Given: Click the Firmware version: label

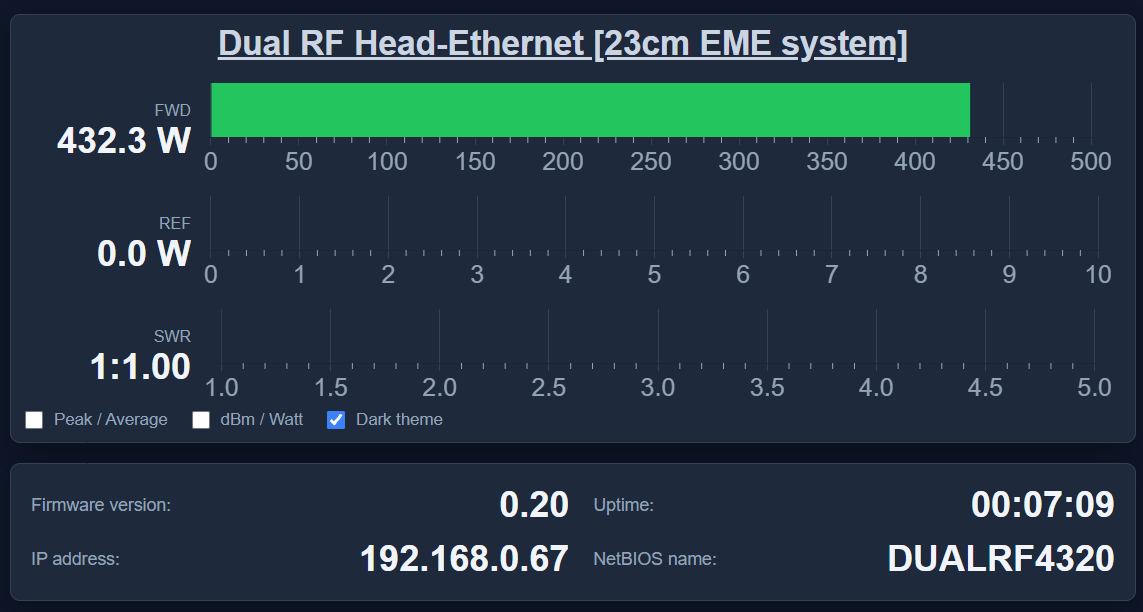Looking at the screenshot, I should (101, 505).
